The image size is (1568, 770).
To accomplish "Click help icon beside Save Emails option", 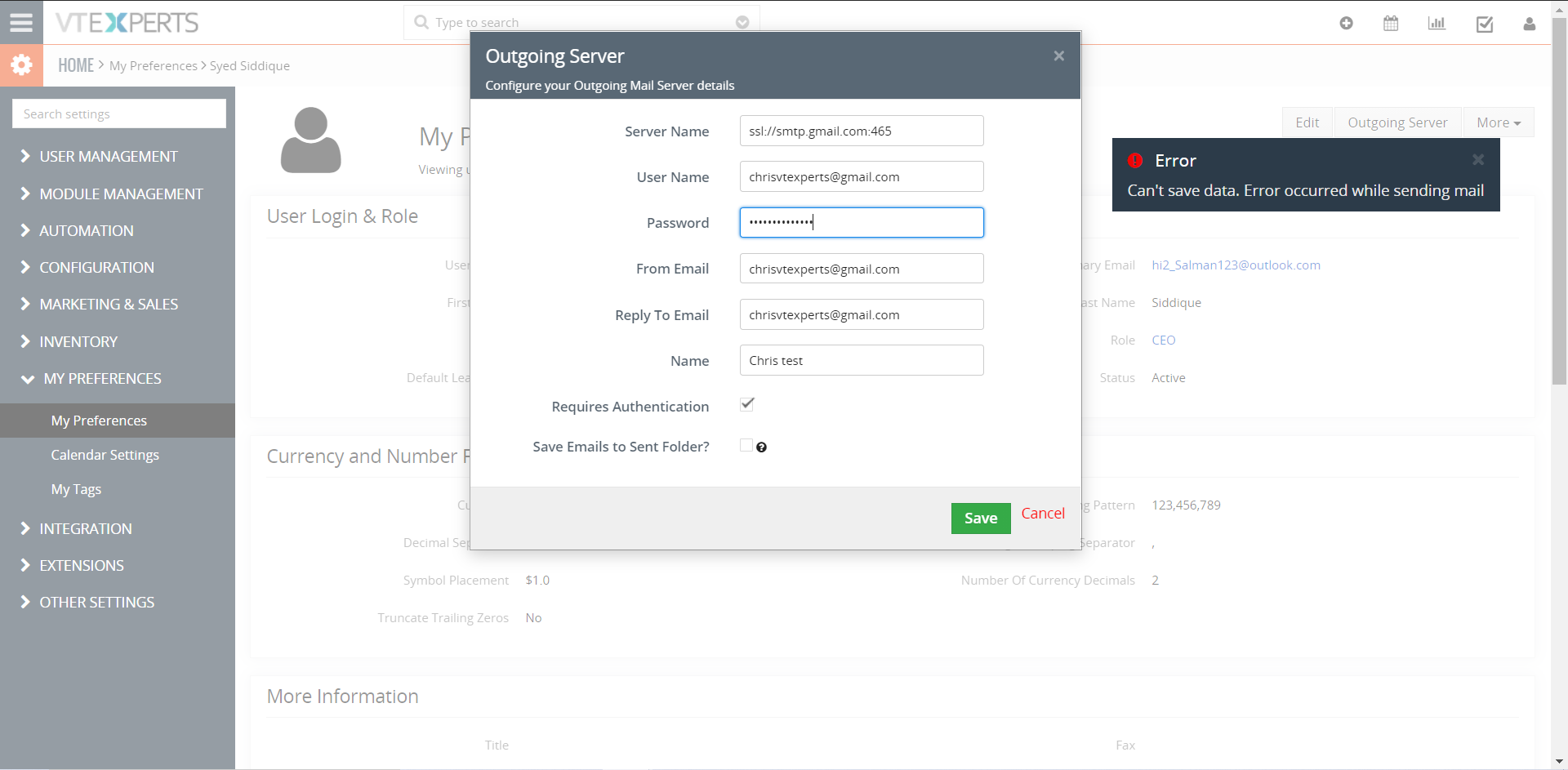I will pyautogui.click(x=761, y=447).
